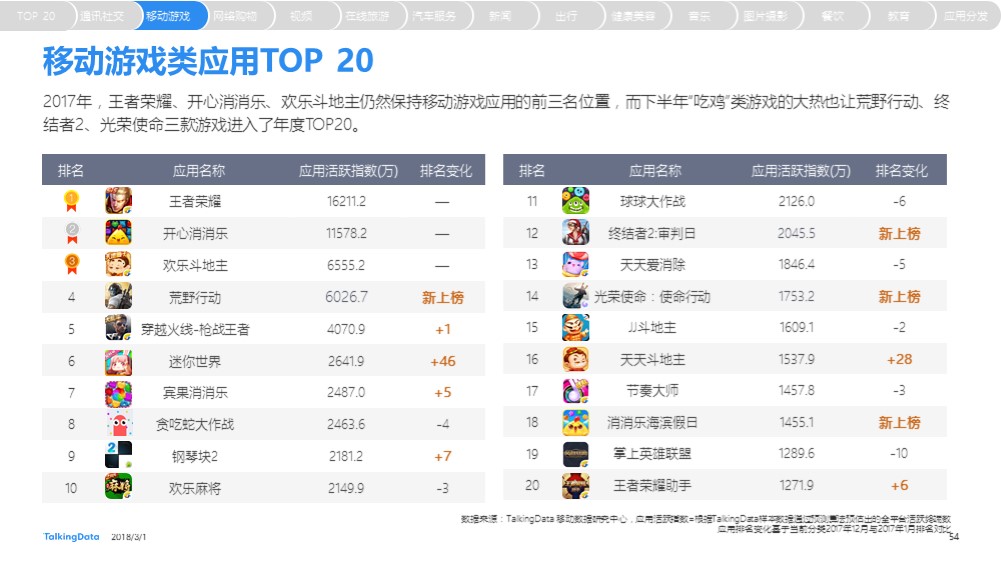Click the bronze rank 3 medal

pos(72,264)
